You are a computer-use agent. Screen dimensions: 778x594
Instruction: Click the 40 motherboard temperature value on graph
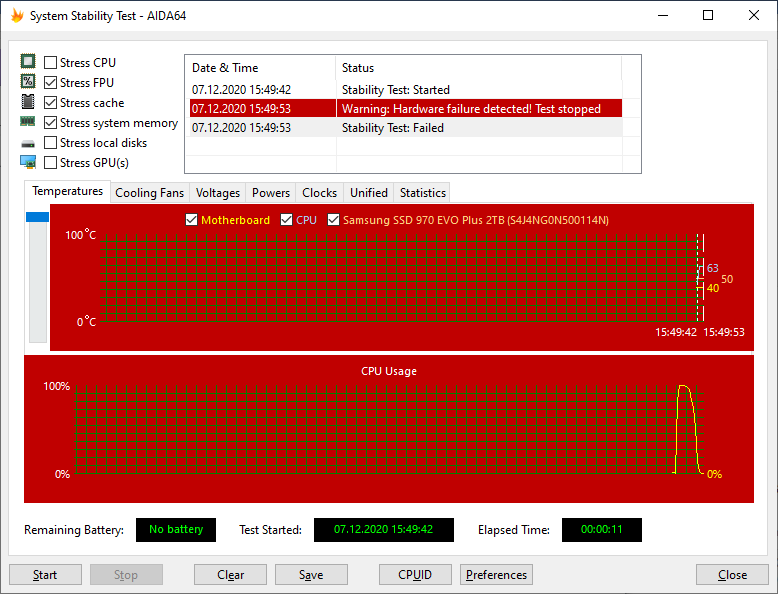713,288
